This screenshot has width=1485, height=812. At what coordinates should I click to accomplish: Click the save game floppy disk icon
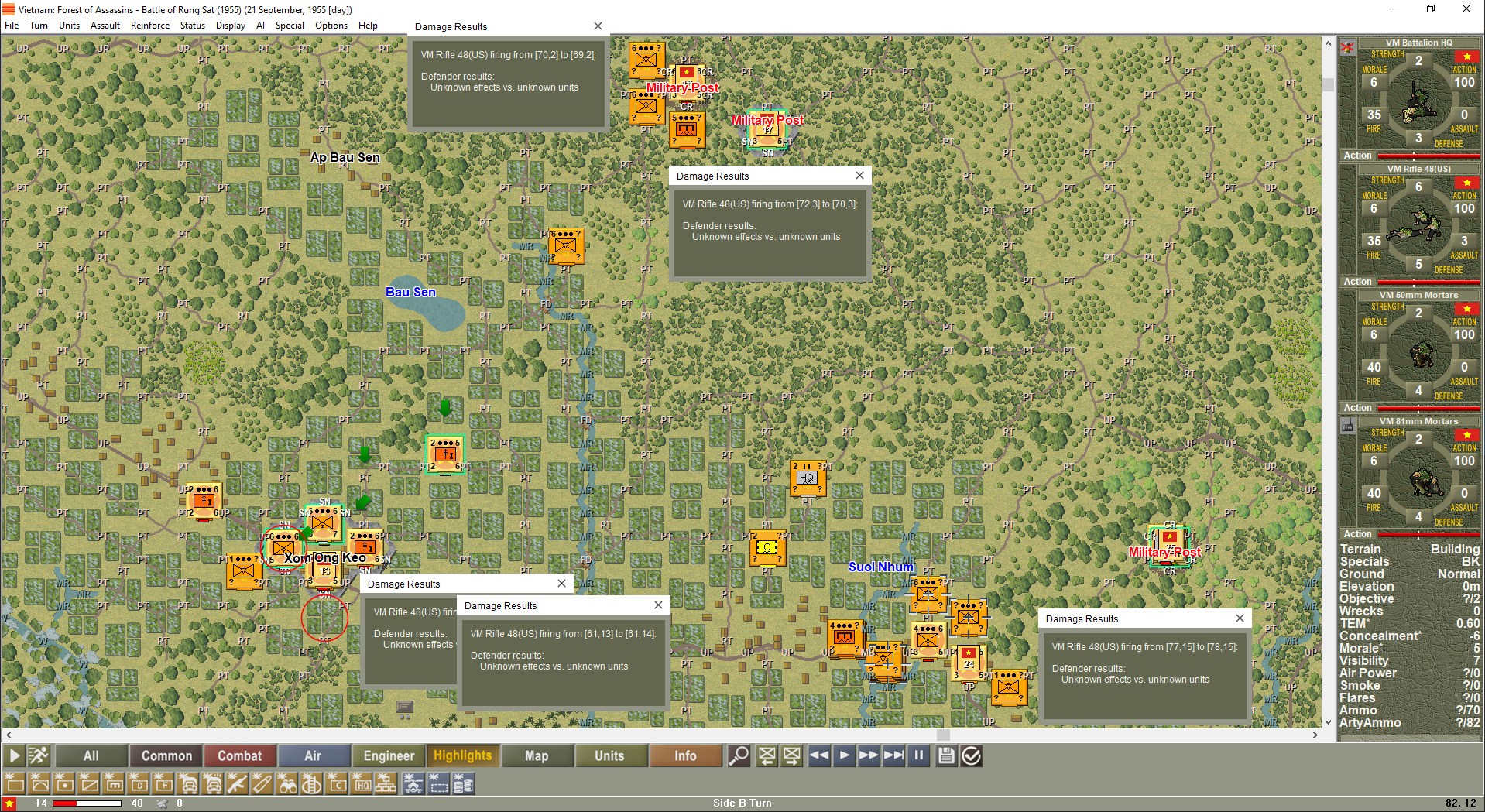(946, 755)
